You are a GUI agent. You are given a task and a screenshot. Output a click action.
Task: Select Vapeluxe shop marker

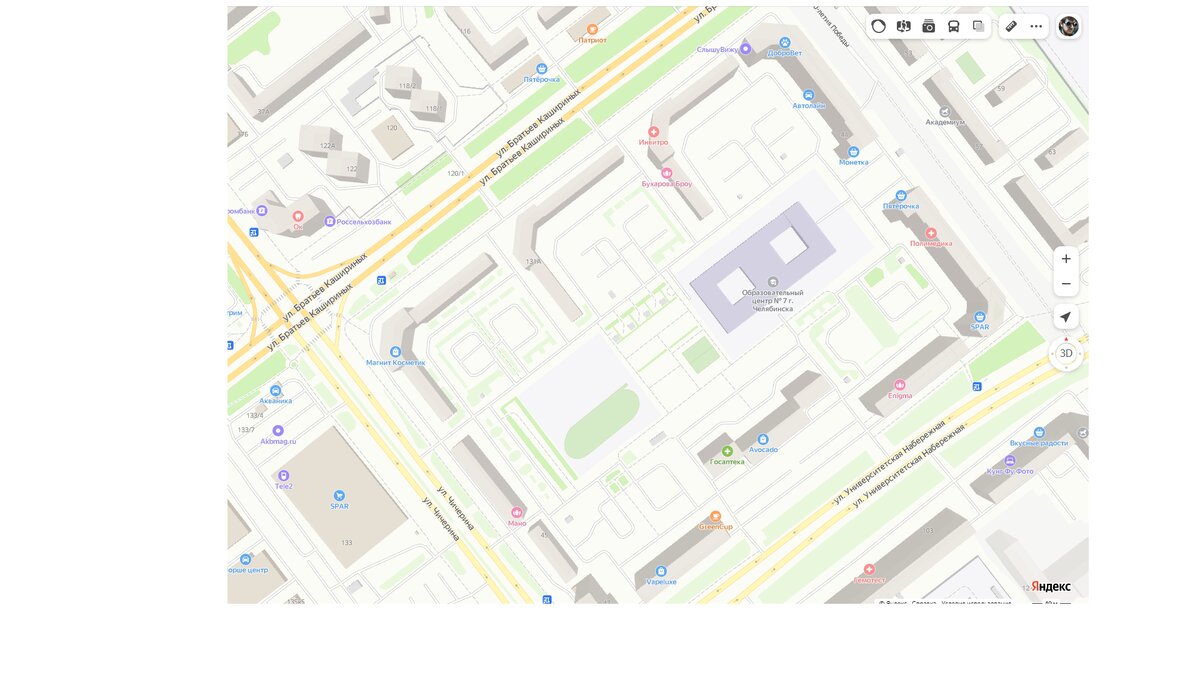661,571
